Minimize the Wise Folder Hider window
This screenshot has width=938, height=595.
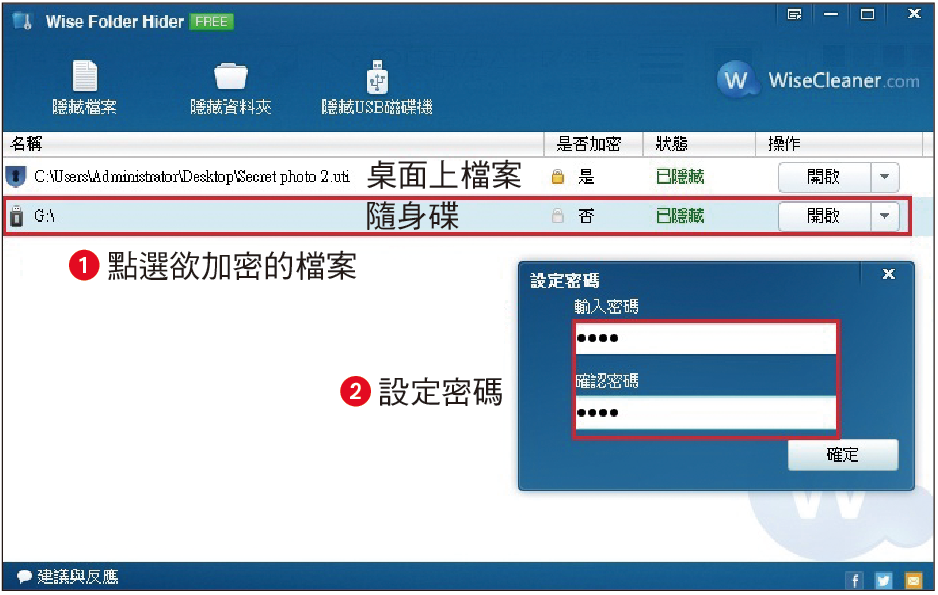tap(831, 14)
